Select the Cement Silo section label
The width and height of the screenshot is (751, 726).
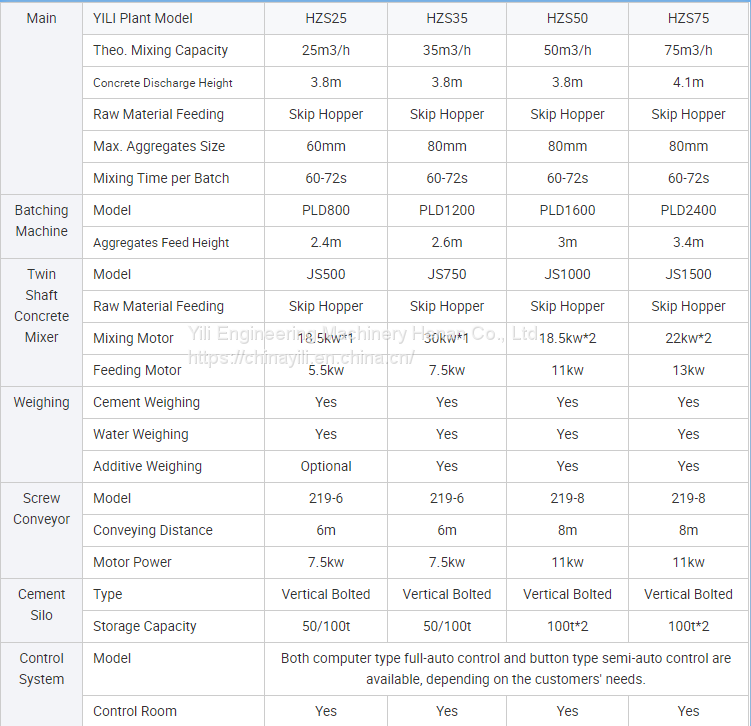[x=42, y=605]
